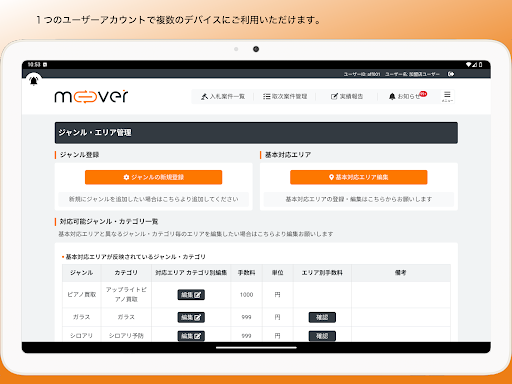Click the 備考 column header
The height and width of the screenshot is (384, 512).
pyautogui.click(x=401, y=273)
